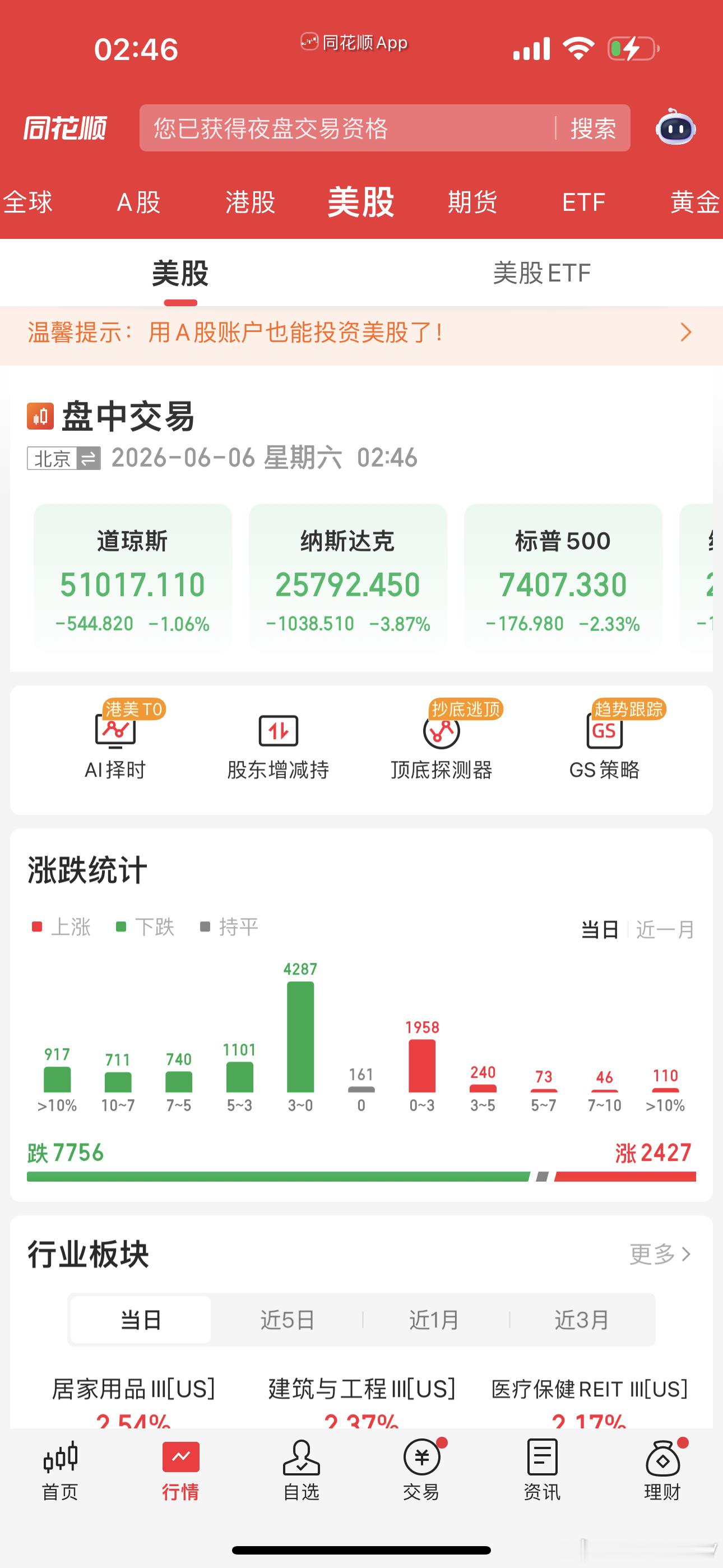Open 自选 in bottom navigation
Screen dimensions: 723x1568
click(302, 1470)
